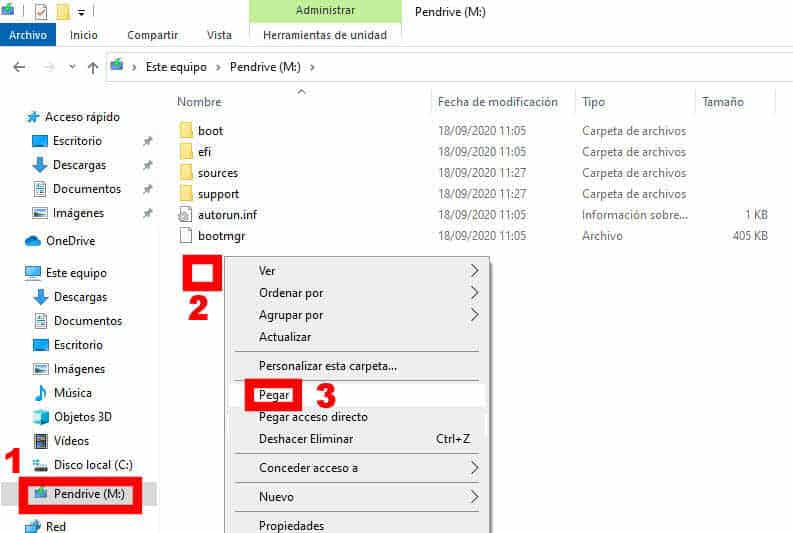
Task: Click the up one level arrow
Action: pyautogui.click(x=93, y=67)
